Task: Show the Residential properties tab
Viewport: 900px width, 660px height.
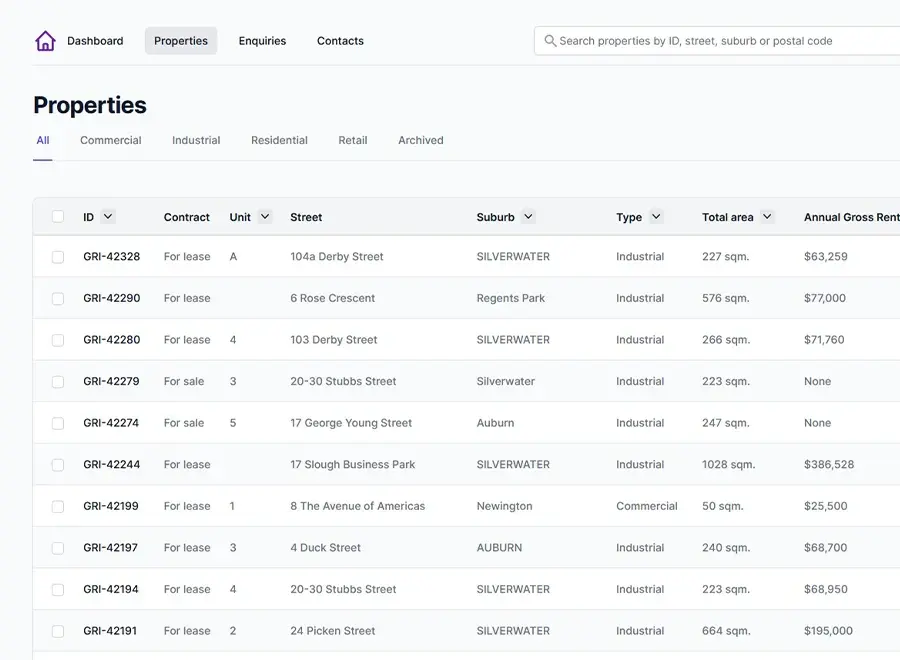Action: pos(279,141)
